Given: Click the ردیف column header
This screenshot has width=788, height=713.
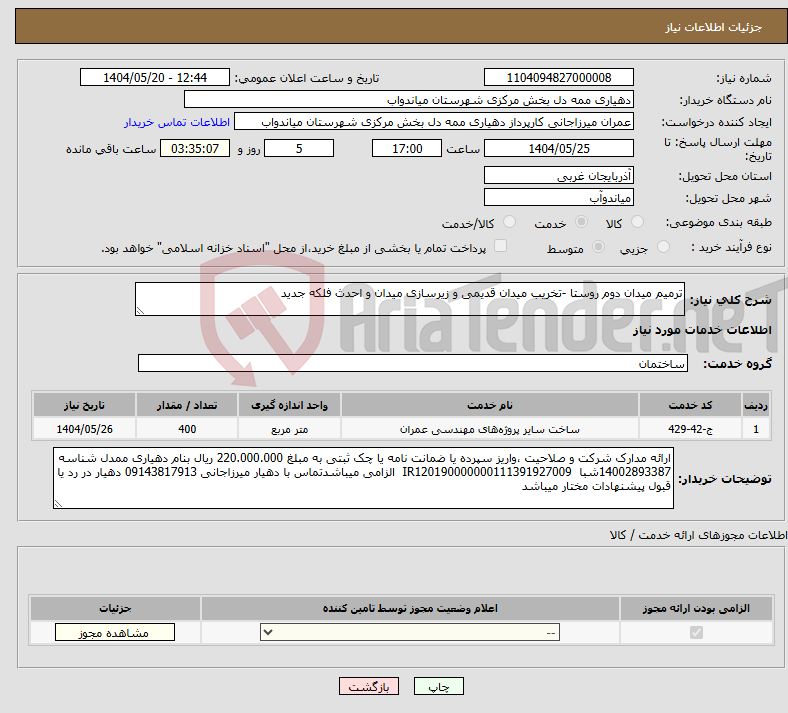Looking at the screenshot, I should 756,405.
